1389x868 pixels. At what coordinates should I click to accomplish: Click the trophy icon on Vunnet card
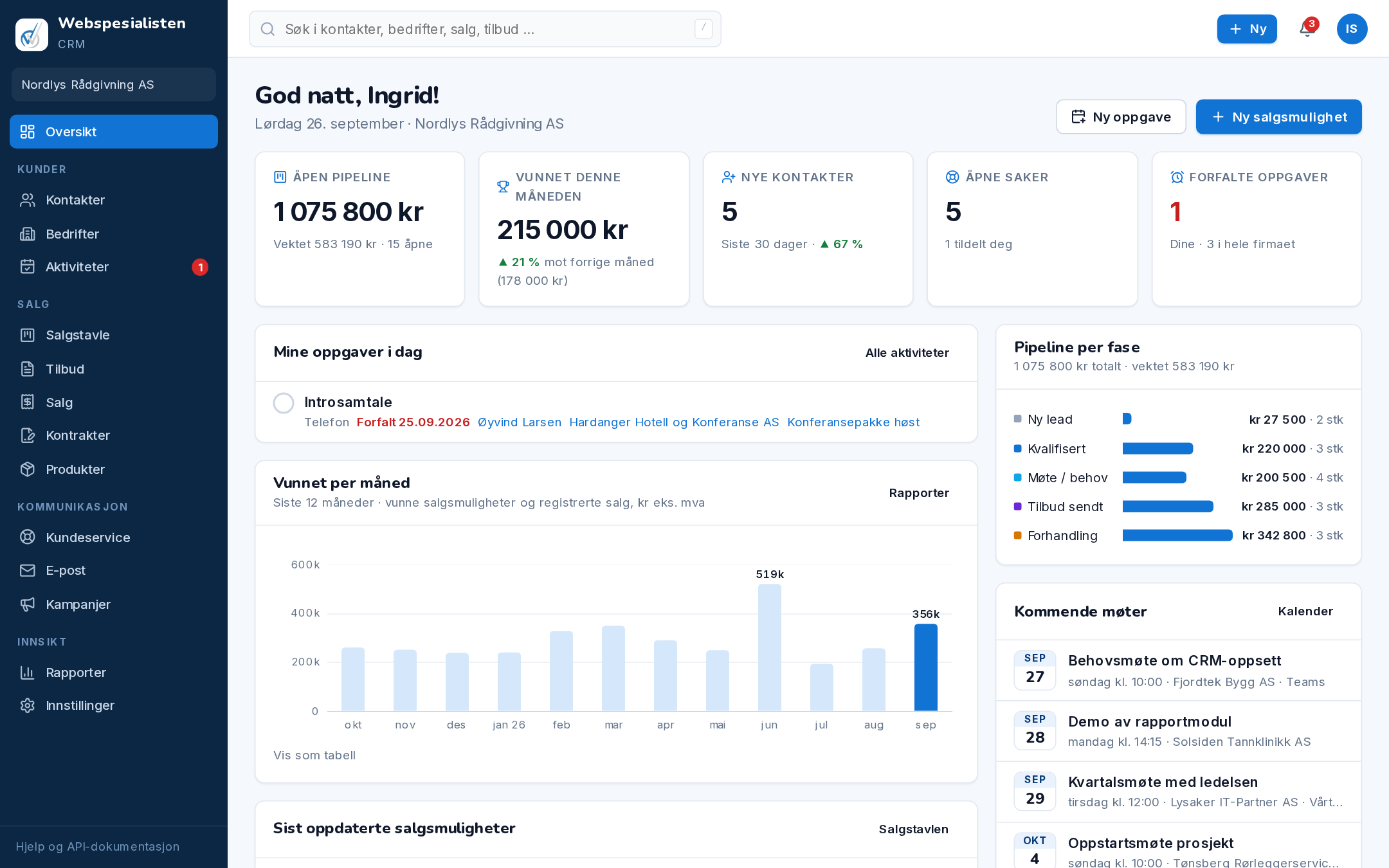(x=503, y=186)
